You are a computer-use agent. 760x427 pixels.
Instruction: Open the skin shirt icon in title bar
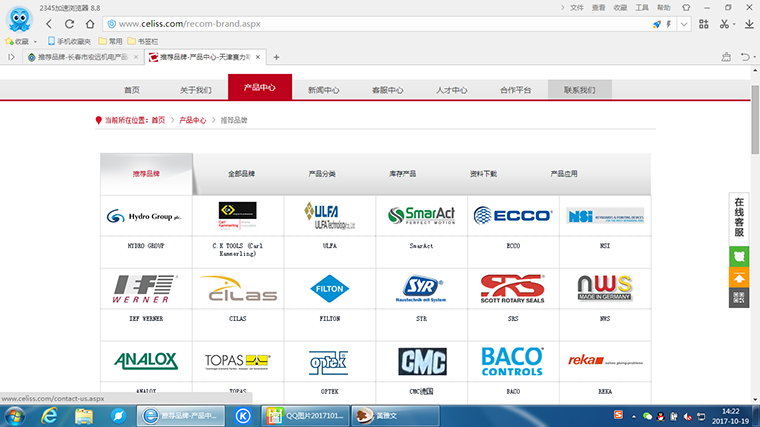click(686, 8)
